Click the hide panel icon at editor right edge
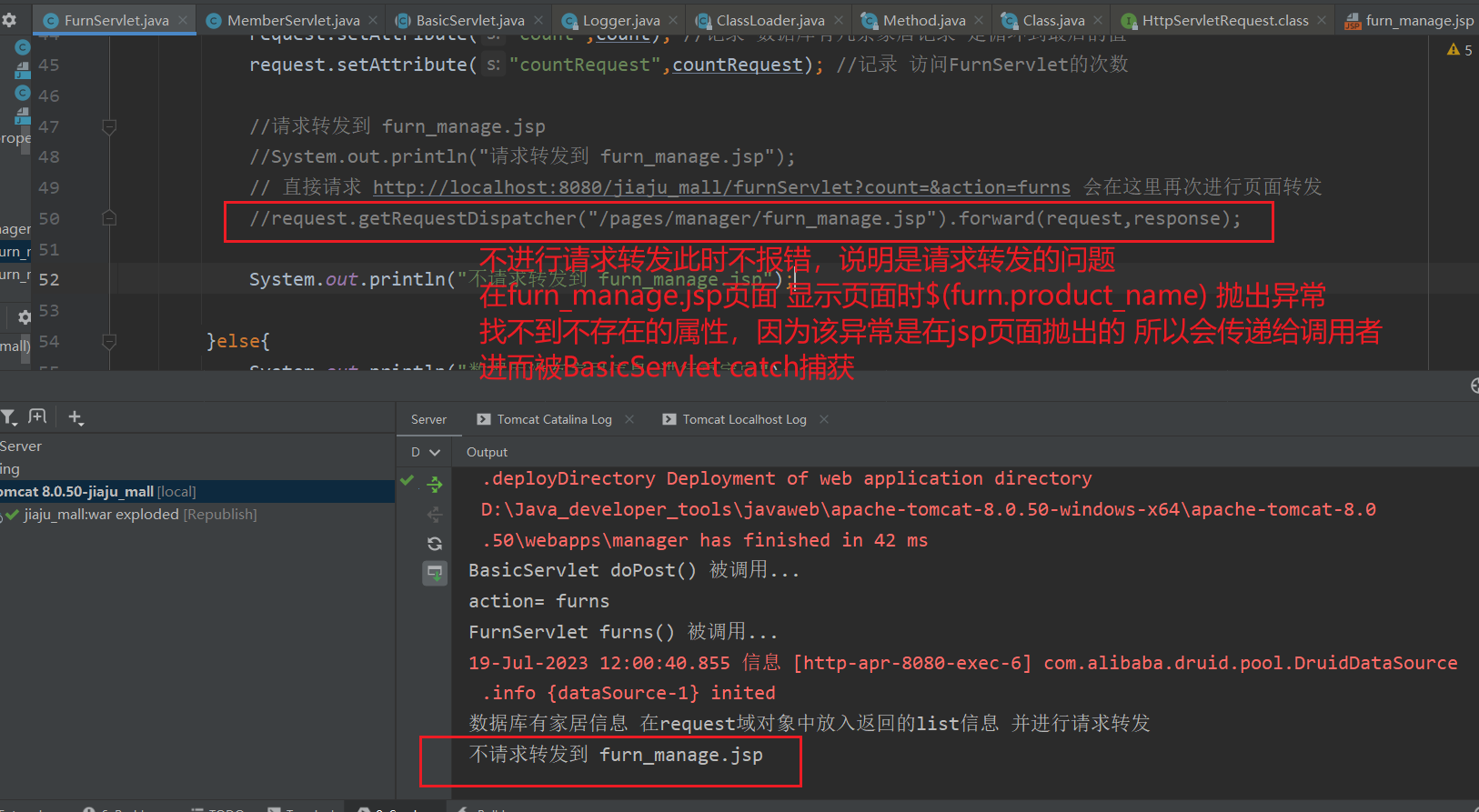1479x812 pixels. 1474,386
